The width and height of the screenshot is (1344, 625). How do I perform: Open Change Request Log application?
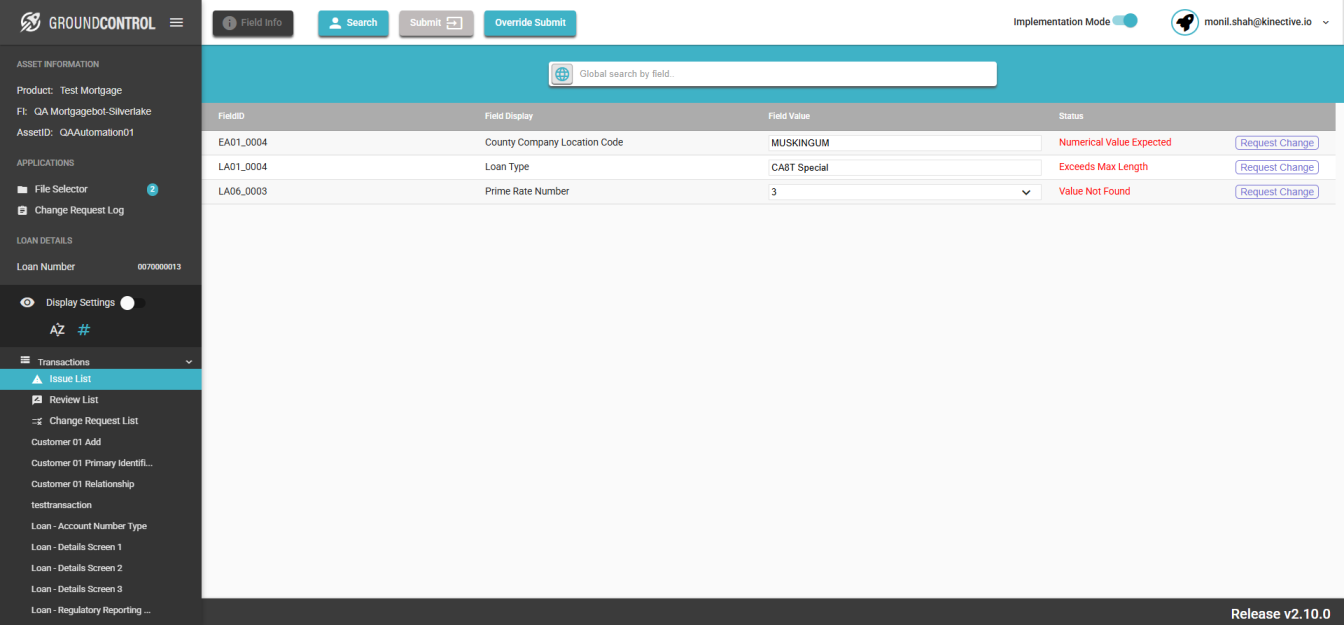pos(79,210)
